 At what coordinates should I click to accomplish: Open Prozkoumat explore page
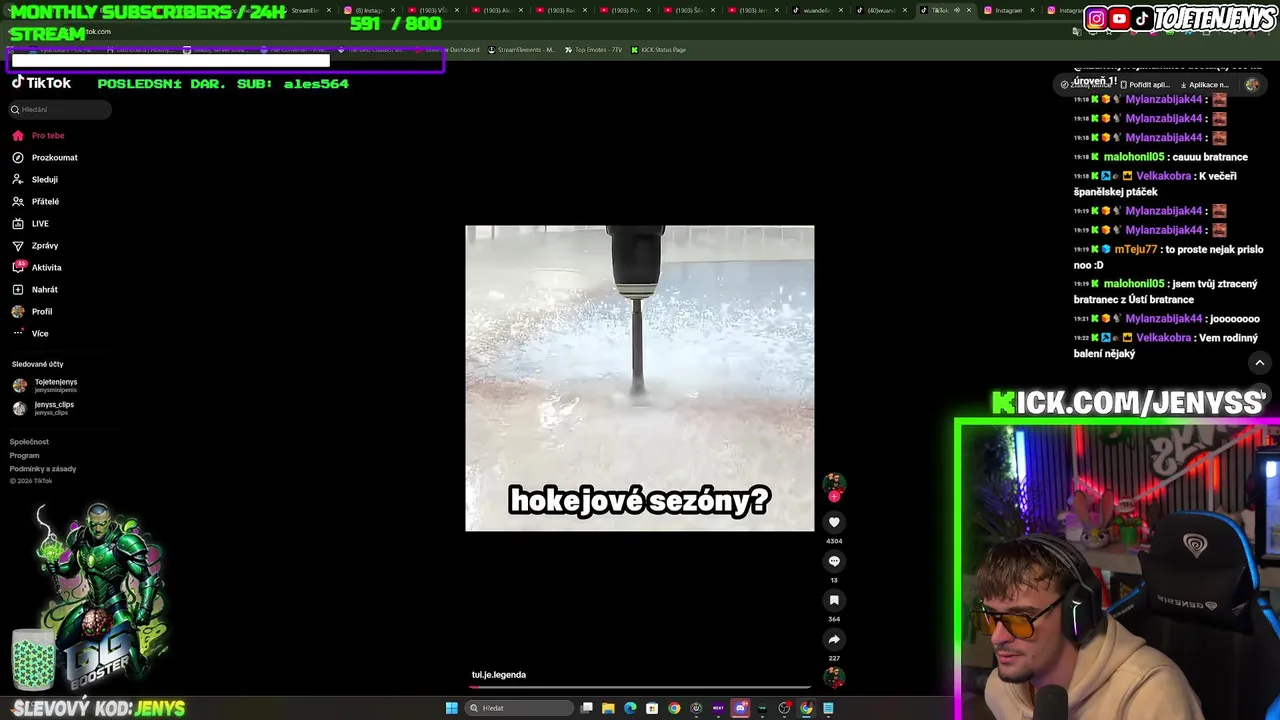click(45, 157)
